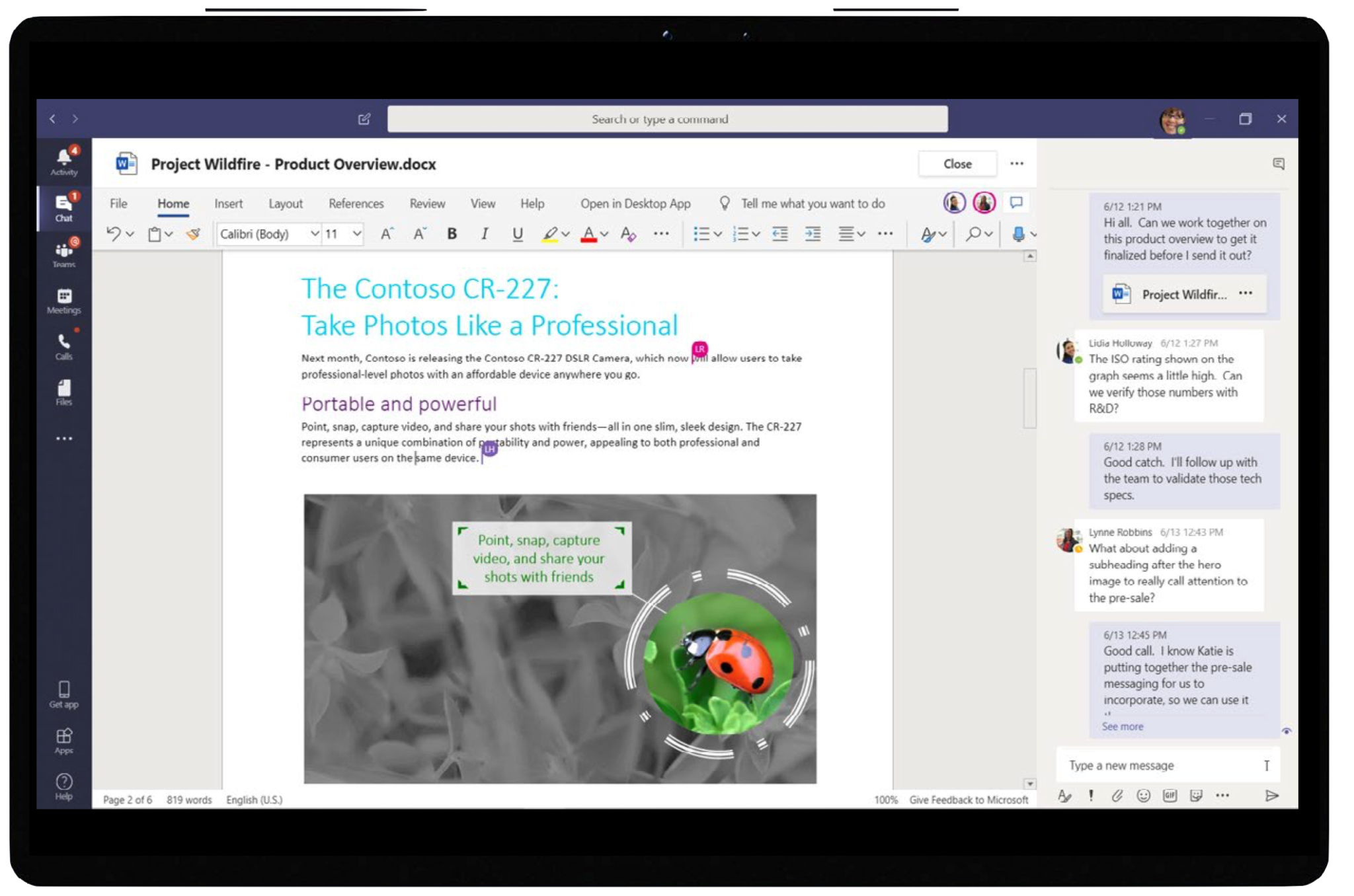Screen dimensions: 1354x896
Task: Increase font size with grow font icon
Action: (387, 234)
